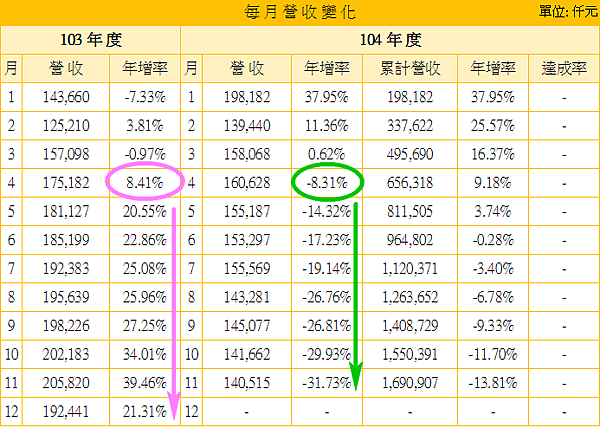600x428 pixels.
Task: Click the 139,440 revenue cell
Action: (247, 126)
